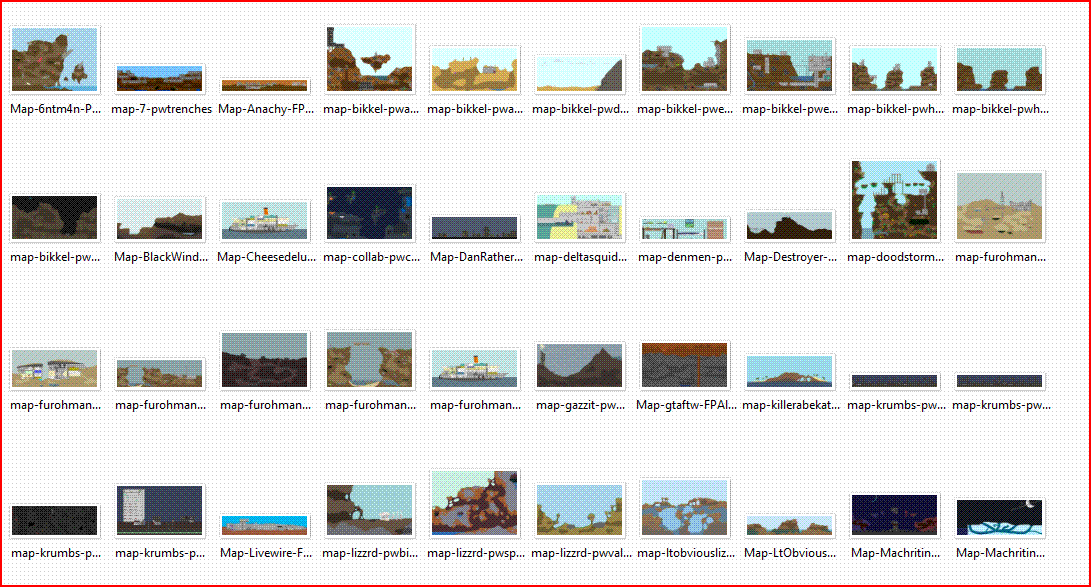Select the Map-Livewire-F thumbnail
Viewport: 1091px width, 587px height.
pos(264,525)
